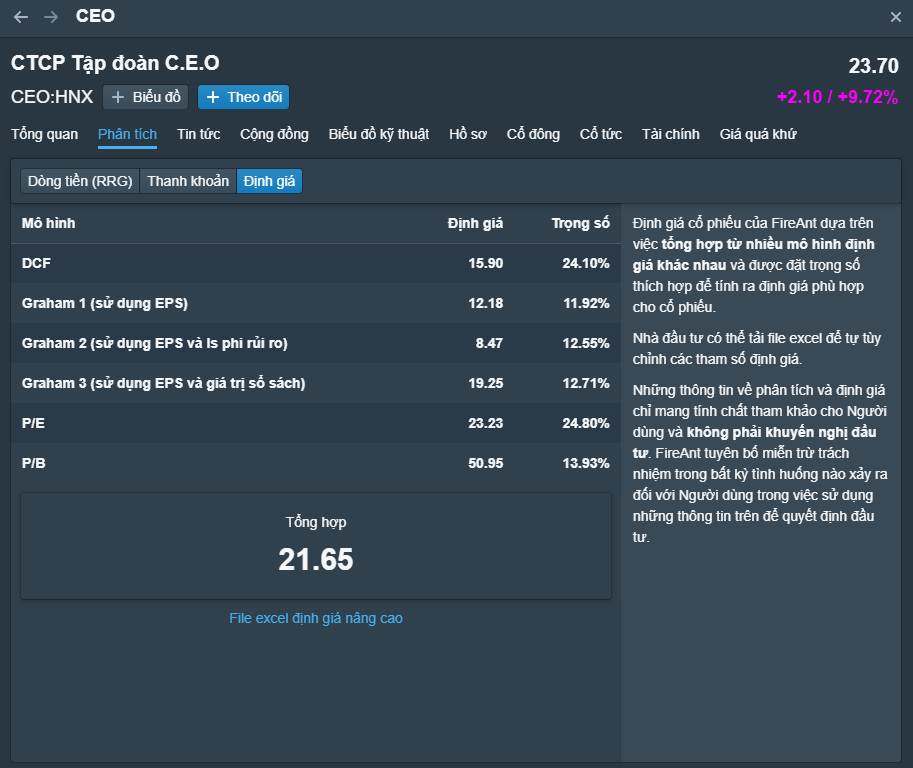Open the Giá quá khứ tab

[758, 134]
